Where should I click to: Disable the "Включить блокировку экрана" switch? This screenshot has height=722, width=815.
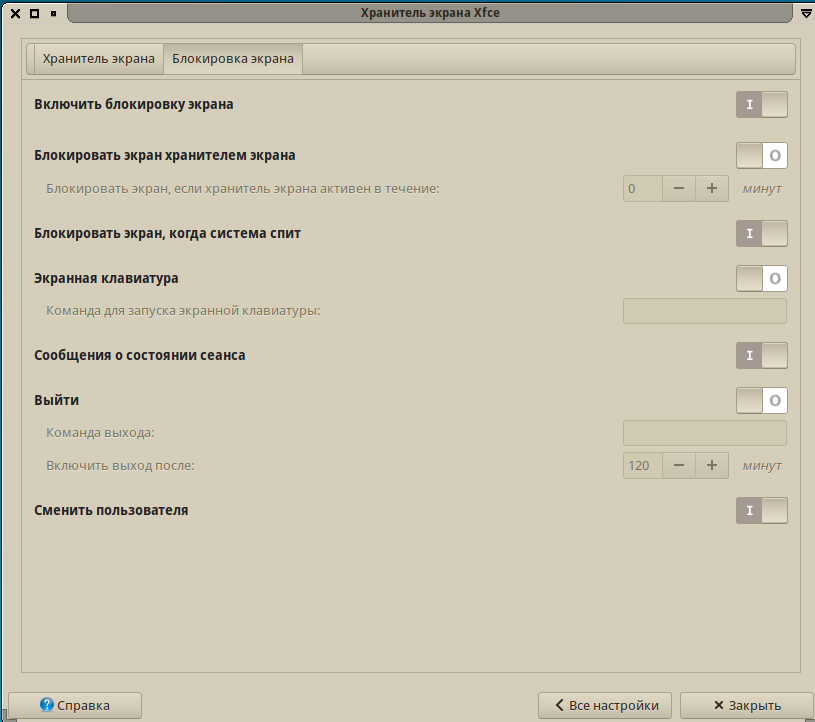point(761,104)
